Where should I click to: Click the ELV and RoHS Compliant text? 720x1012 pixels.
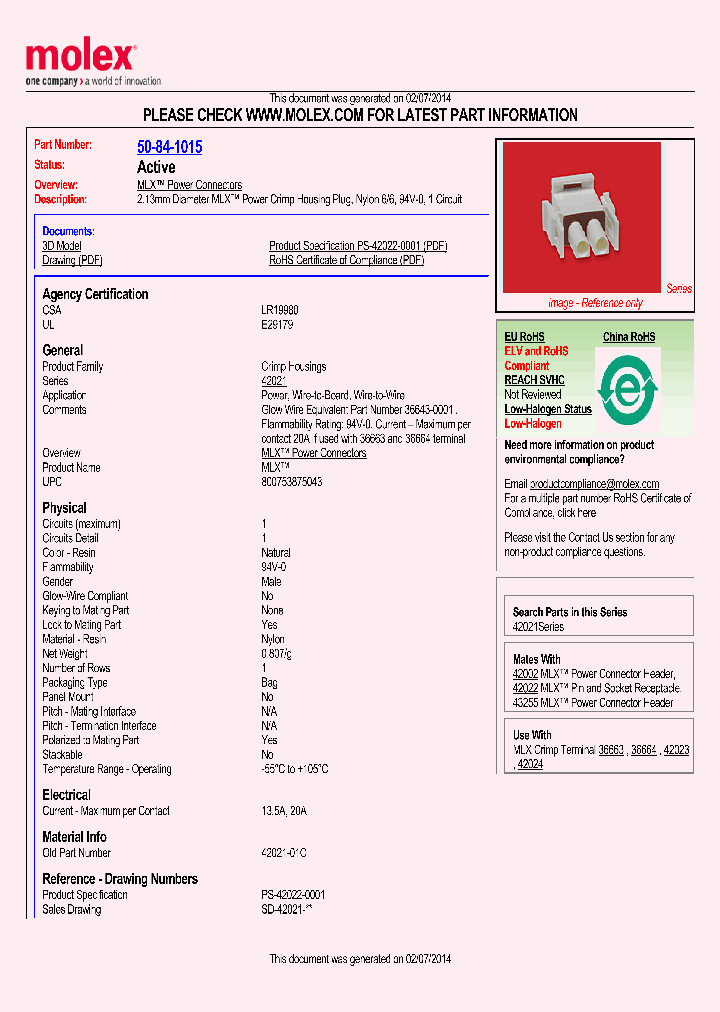536,358
